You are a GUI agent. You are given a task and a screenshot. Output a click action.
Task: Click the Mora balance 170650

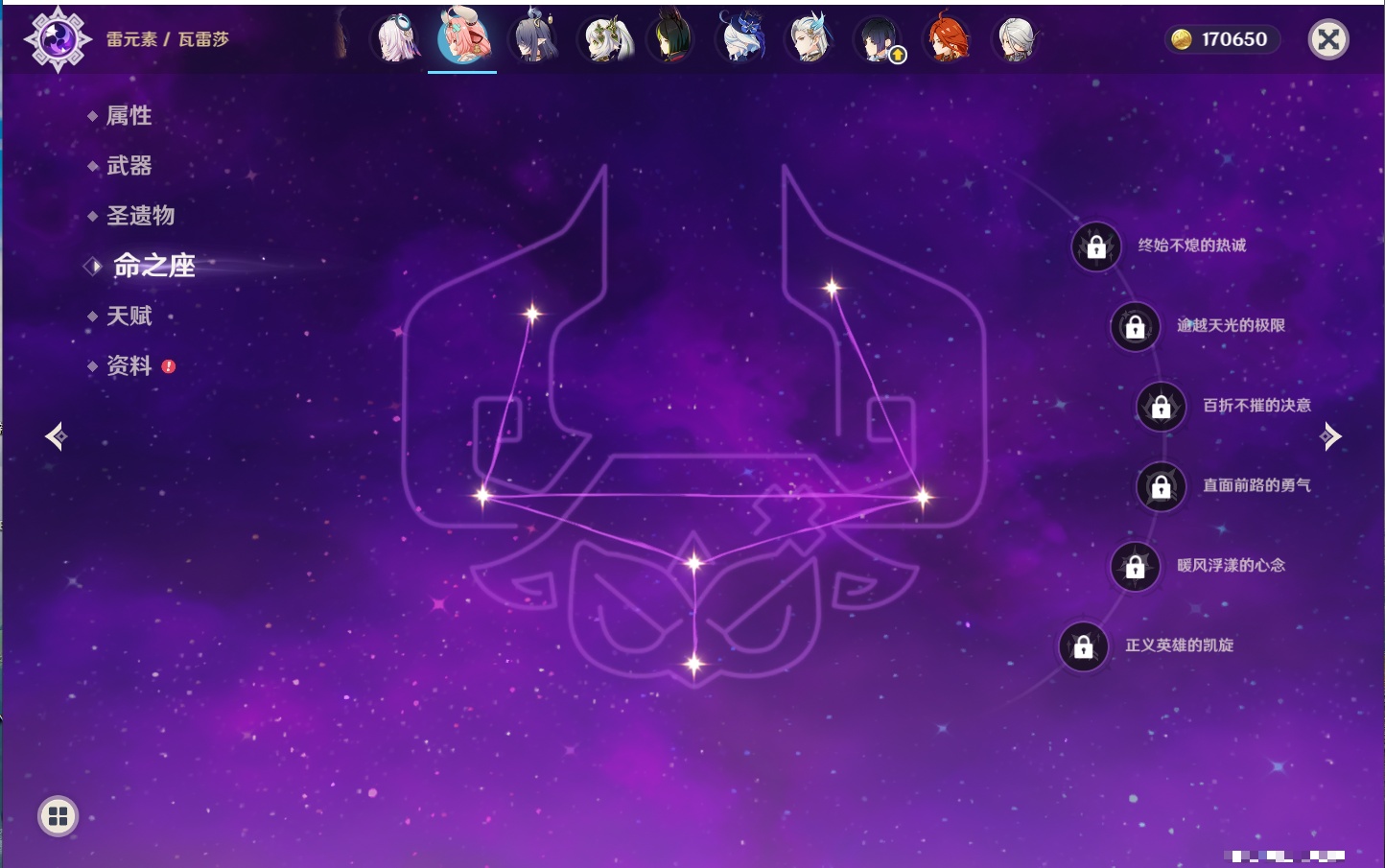tap(1234, 39)
